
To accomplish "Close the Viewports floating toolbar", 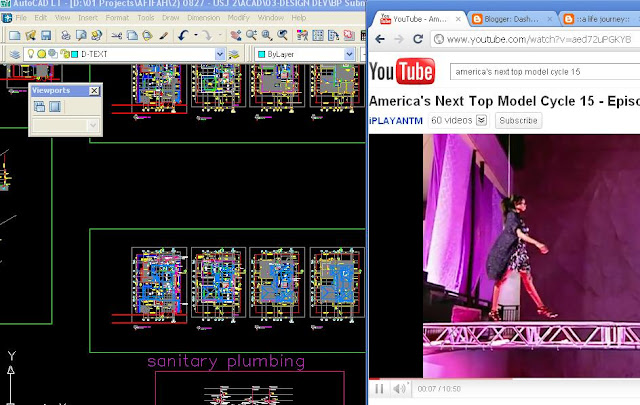I will (94, 91).
